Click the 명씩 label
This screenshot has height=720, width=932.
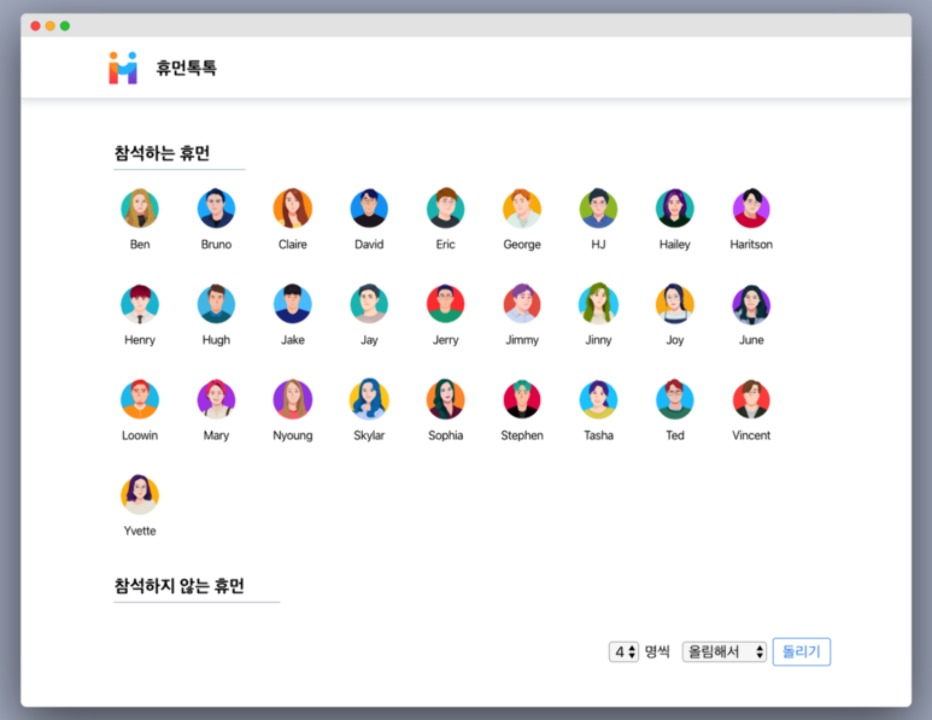(x=657, y=652)
